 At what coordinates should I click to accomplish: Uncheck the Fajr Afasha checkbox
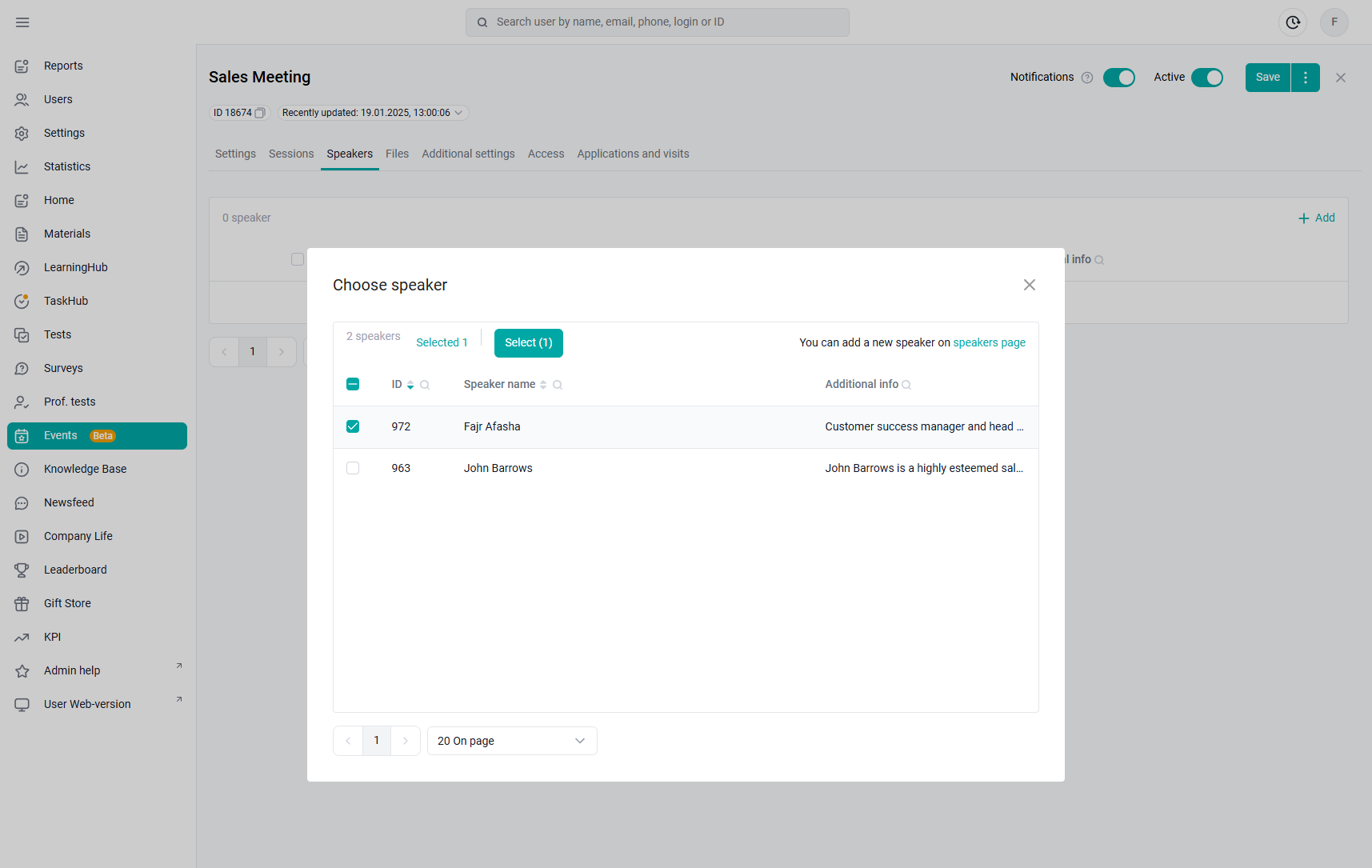click(353, 426)
